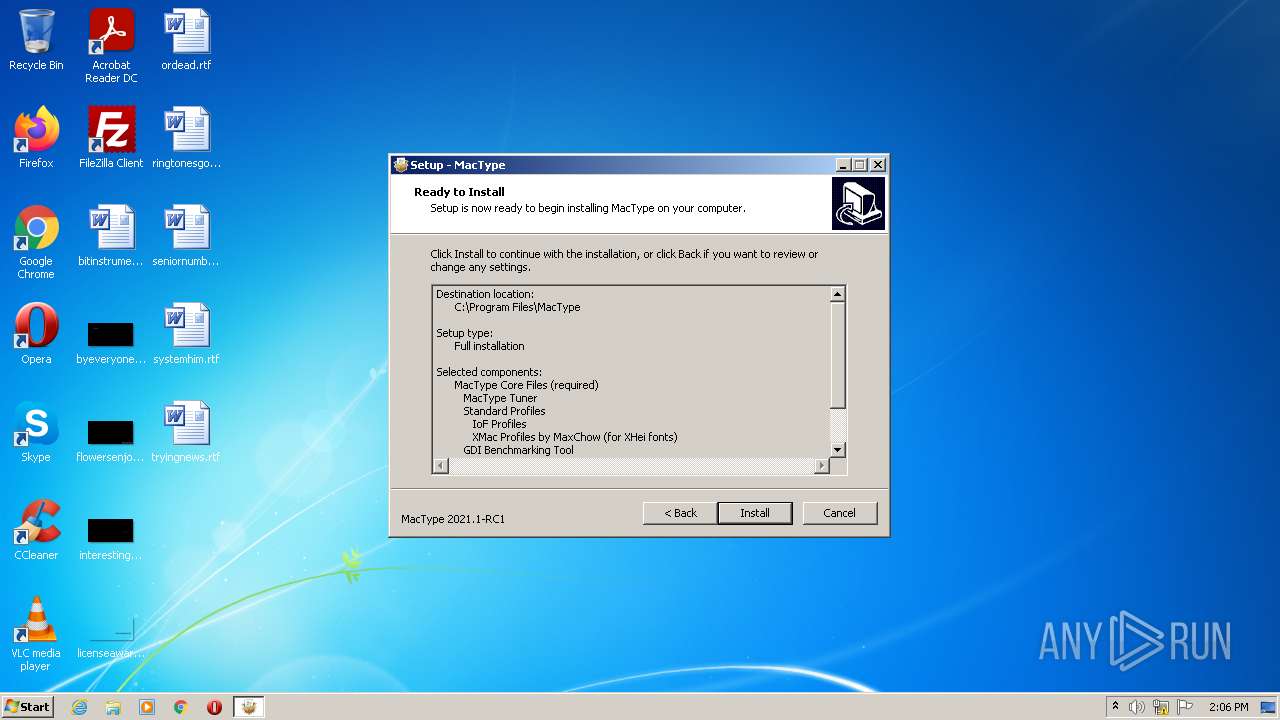Click the MacType Setup taskbar button
Viewport: 1280px width, 720px height.
point(248,707)
